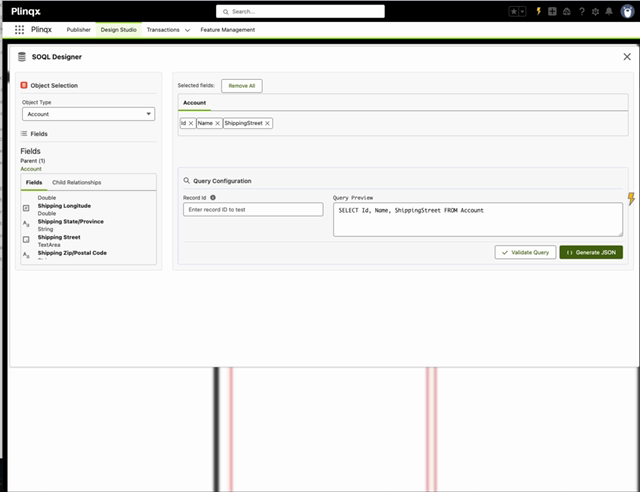Image resolution: width=640 pixels, height=492 pixels.
Task: Click the Record Id info icon
Action: coord(213,198)
